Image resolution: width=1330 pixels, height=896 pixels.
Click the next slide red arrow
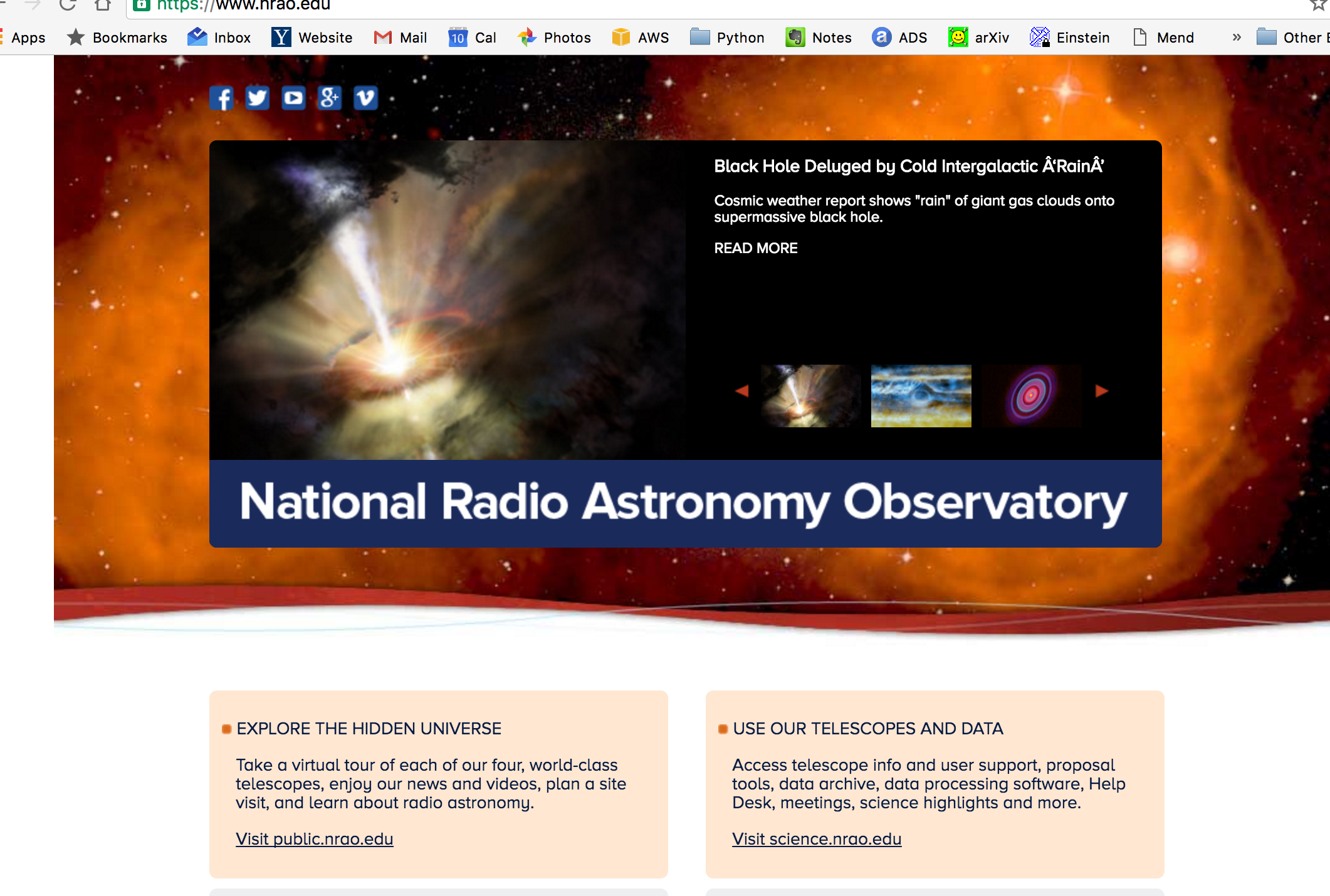pos(1102,391)
